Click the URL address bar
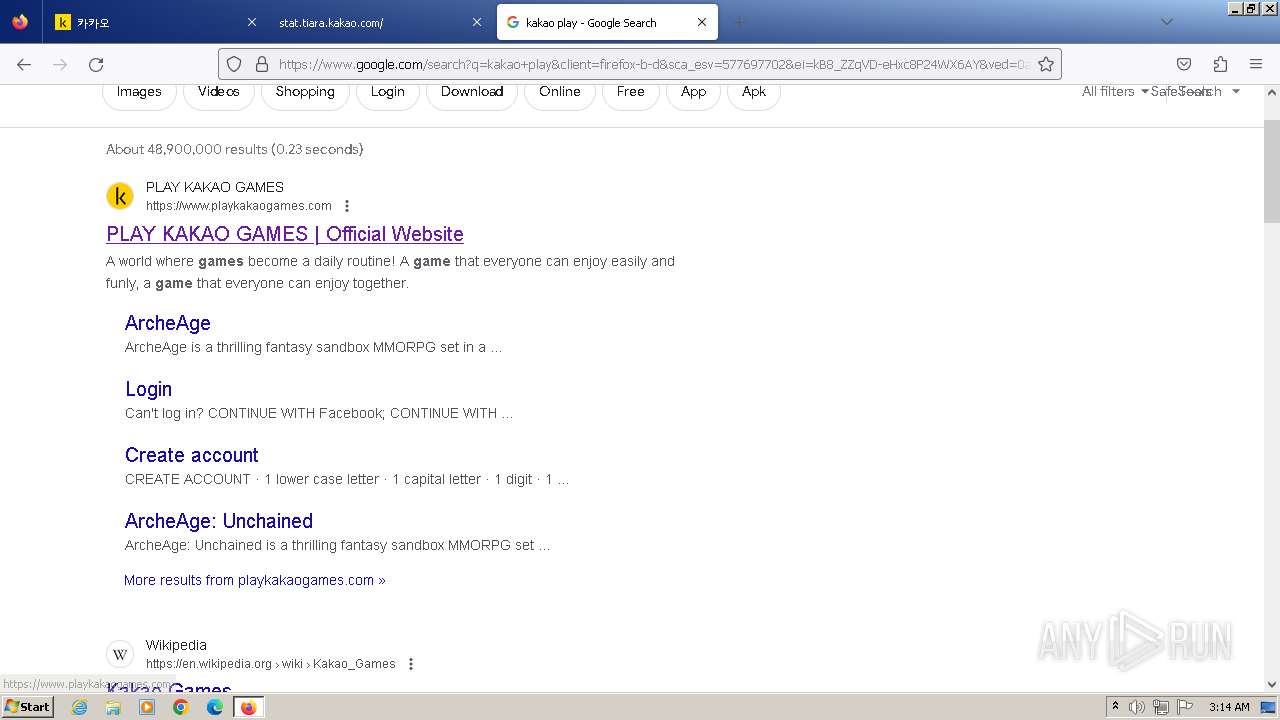This screenshot has width=1280, height=720. 640,64
